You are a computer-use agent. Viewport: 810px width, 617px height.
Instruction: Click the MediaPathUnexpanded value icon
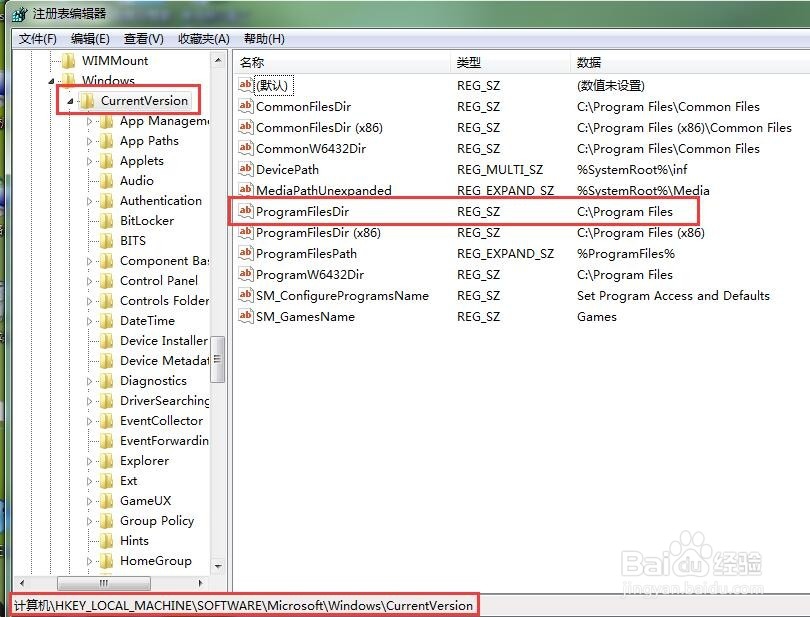pyautogui.click(x=245, y=189)
